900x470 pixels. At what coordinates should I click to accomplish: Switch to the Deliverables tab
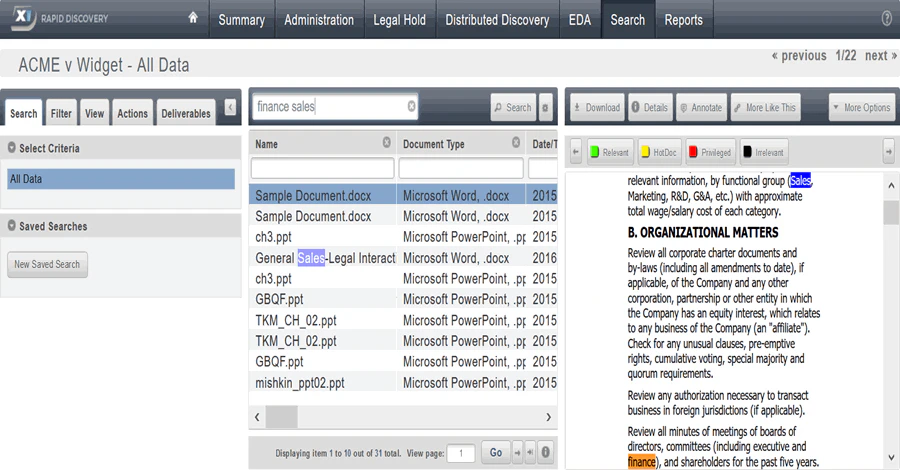[186, 113]
